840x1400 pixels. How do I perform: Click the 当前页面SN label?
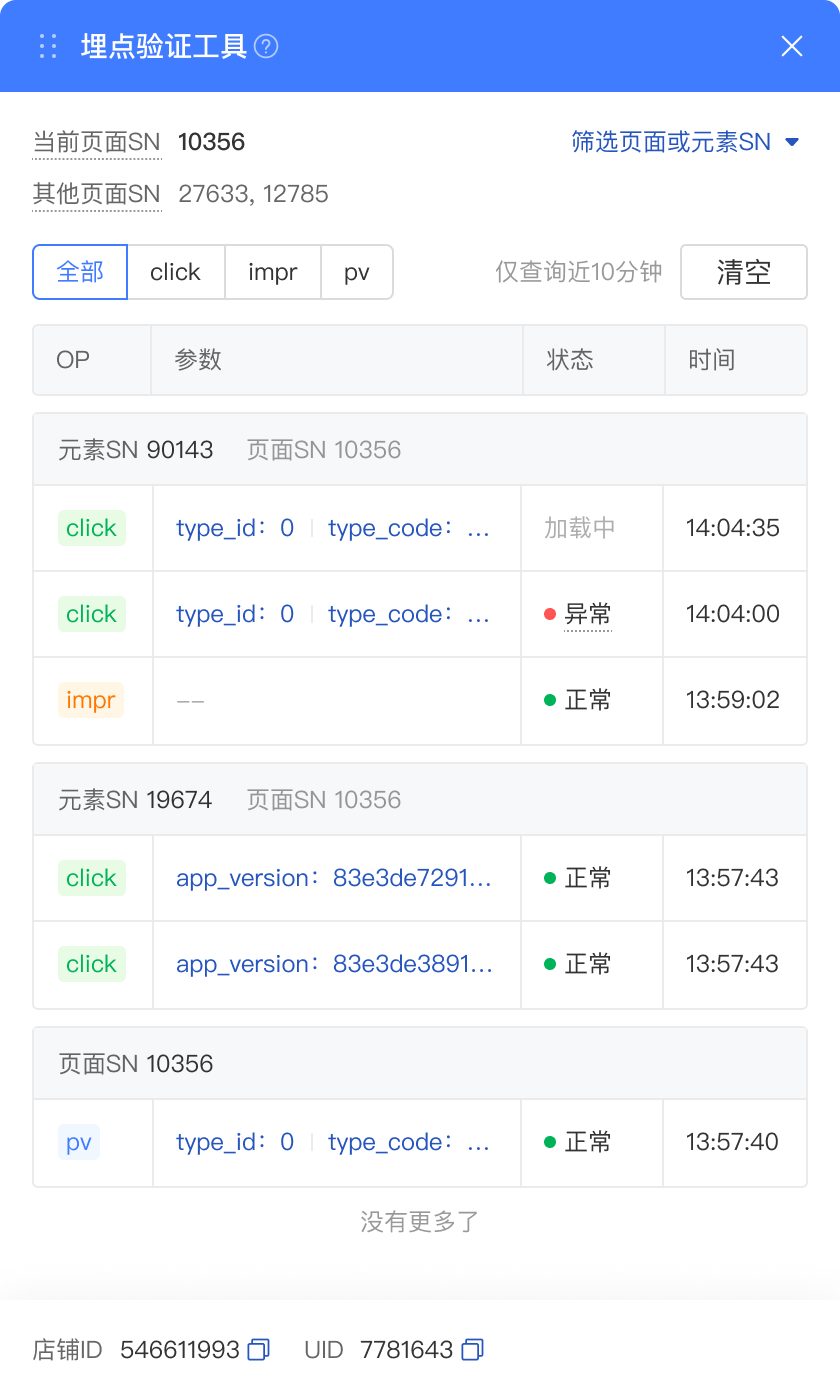tap(97, 142)
